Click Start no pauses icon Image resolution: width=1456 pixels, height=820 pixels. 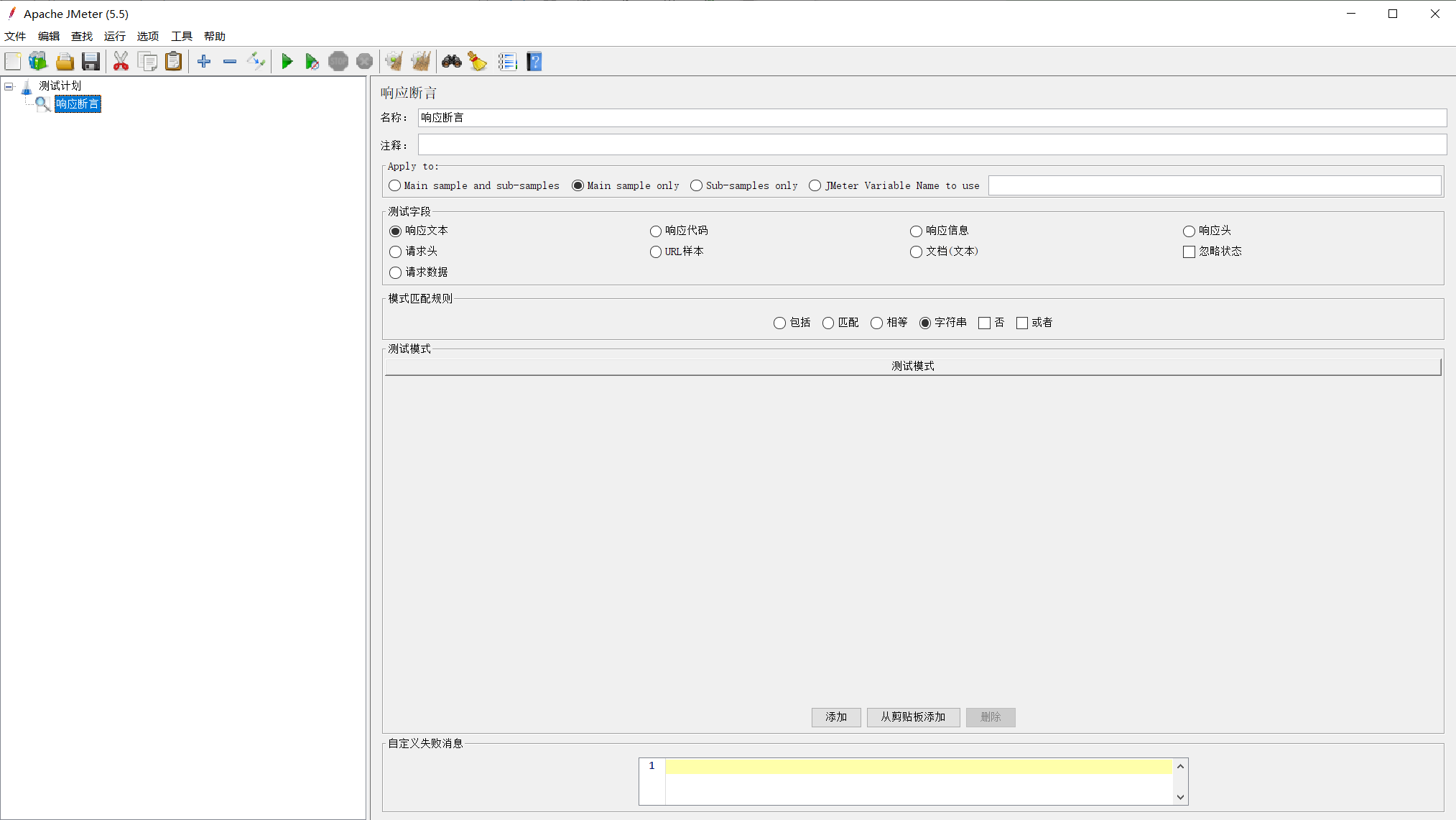pyautogui.click(x=312, y=62)
